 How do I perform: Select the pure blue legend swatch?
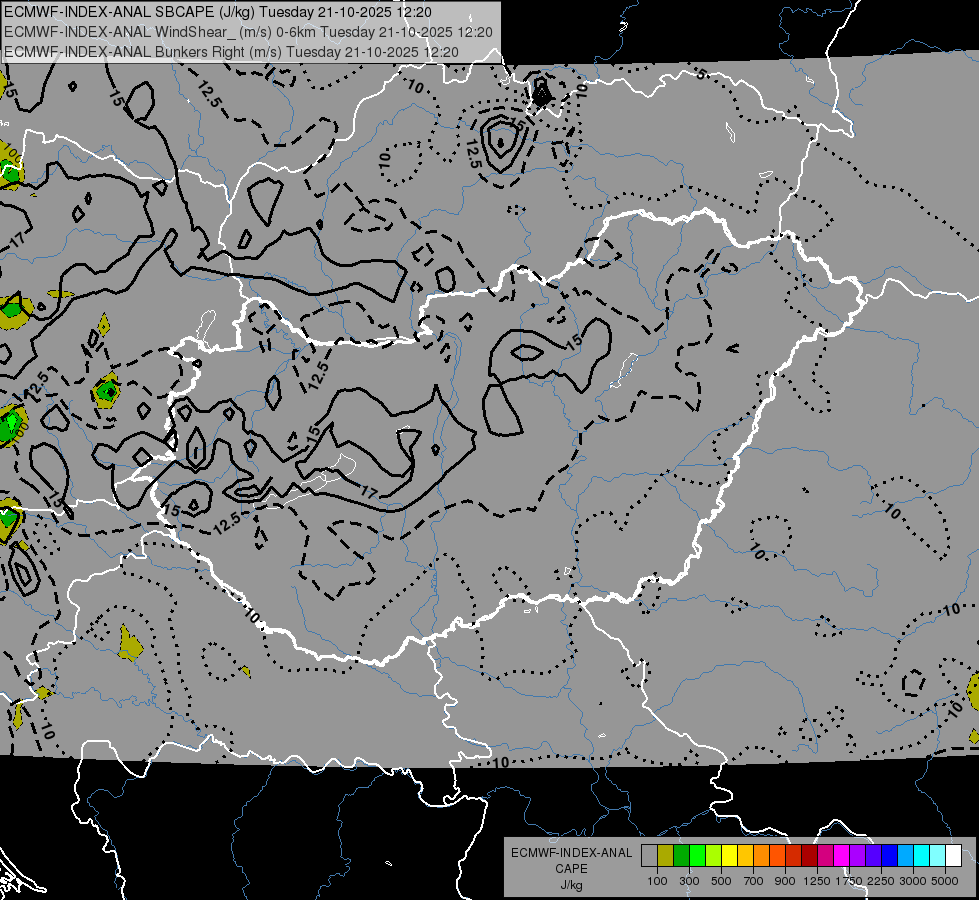click(x=890, y=855)
